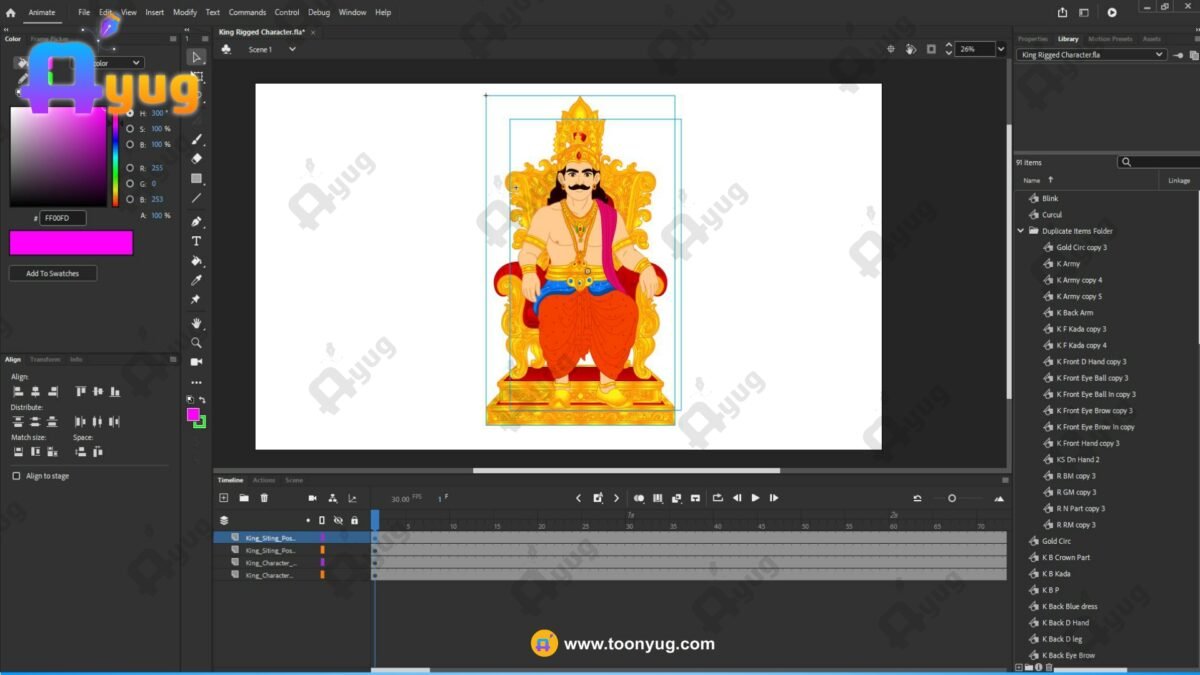The height and width of the screenshot is (675, 1200).
Task: Step forward one frame in Timeline
Action: pos(774,498)
